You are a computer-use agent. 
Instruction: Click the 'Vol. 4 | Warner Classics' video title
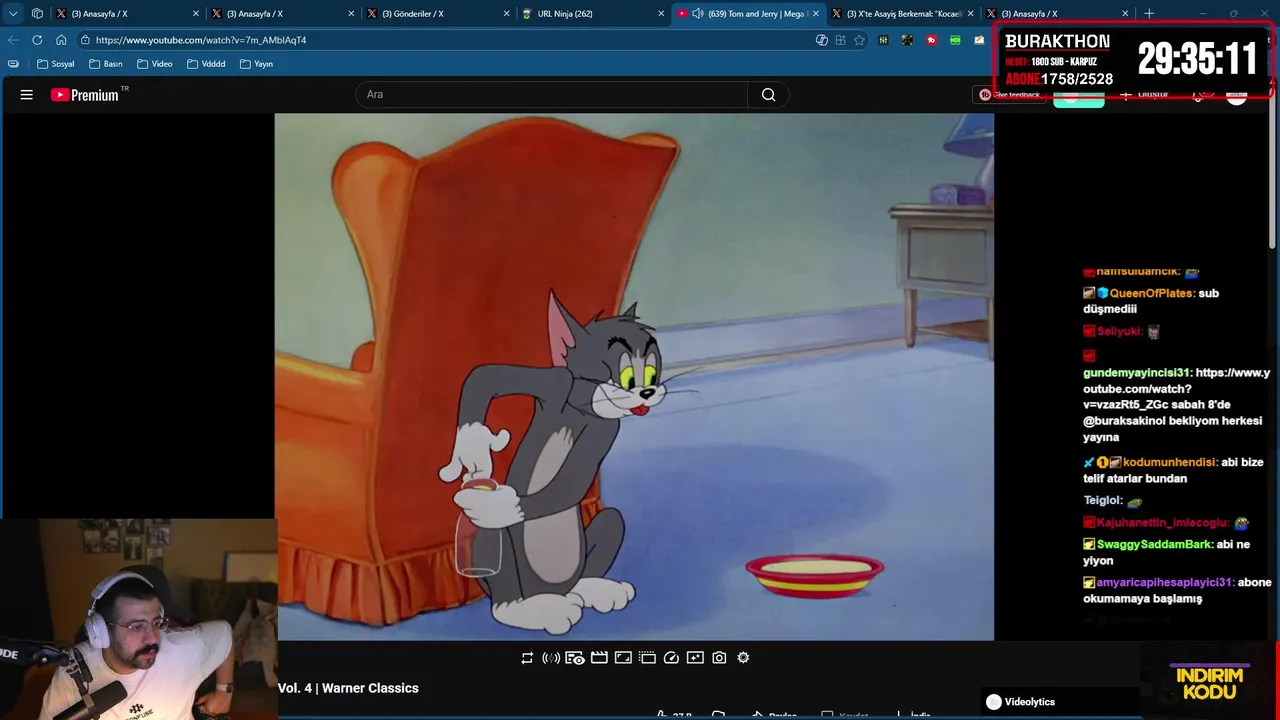coord(348,688)
